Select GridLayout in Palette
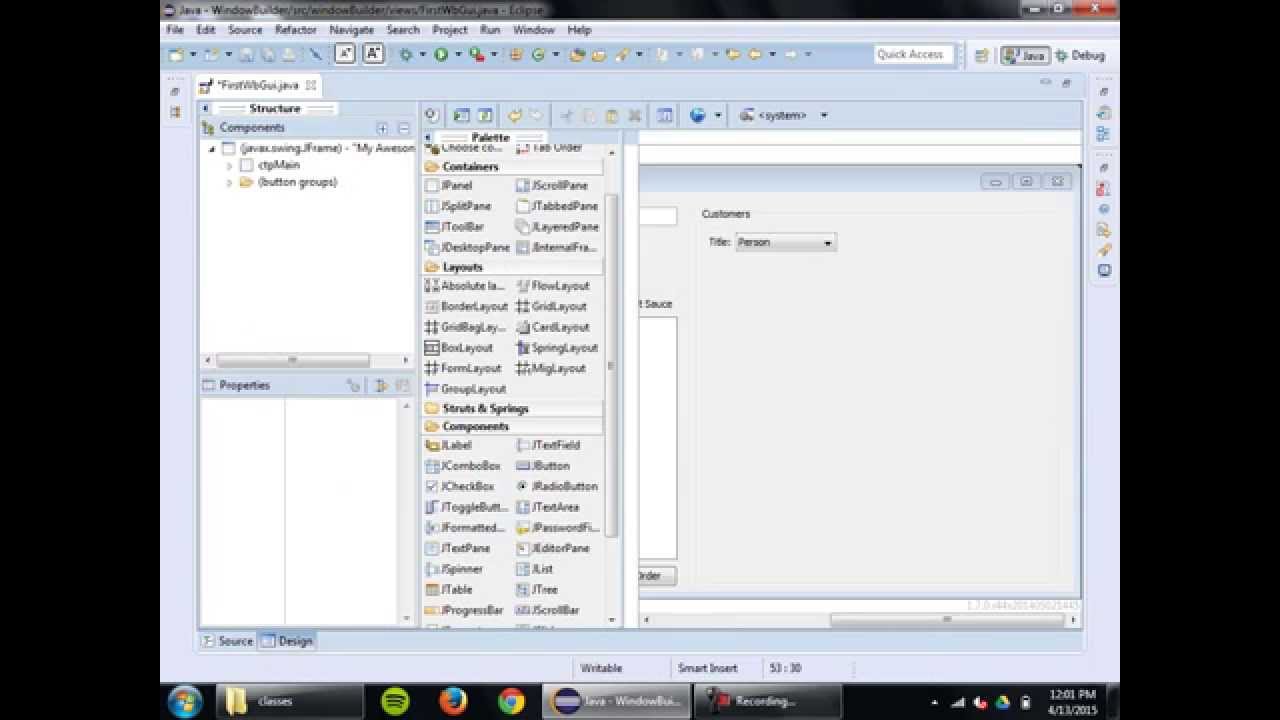Screen dimensions: 1280x720 point(551,307)
